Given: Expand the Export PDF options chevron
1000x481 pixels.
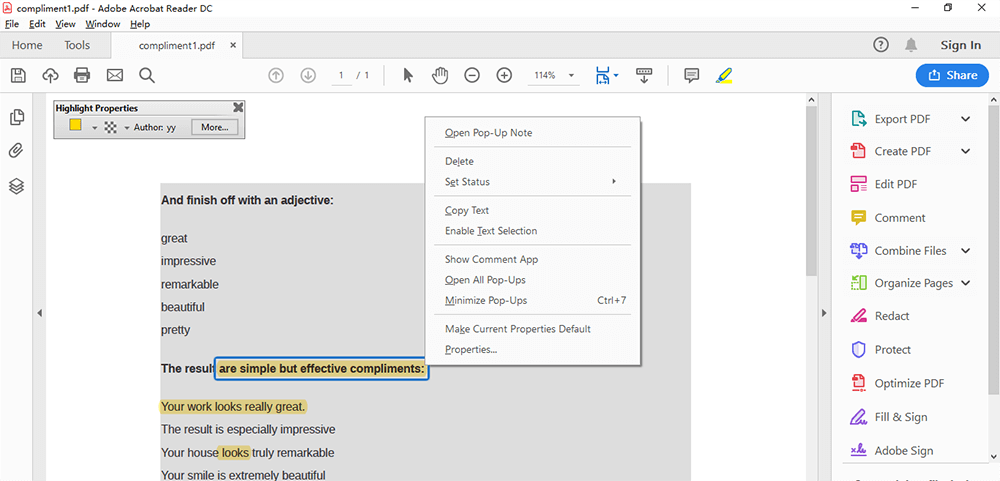Looking at the screenshot, I should [x=965, y=119].
